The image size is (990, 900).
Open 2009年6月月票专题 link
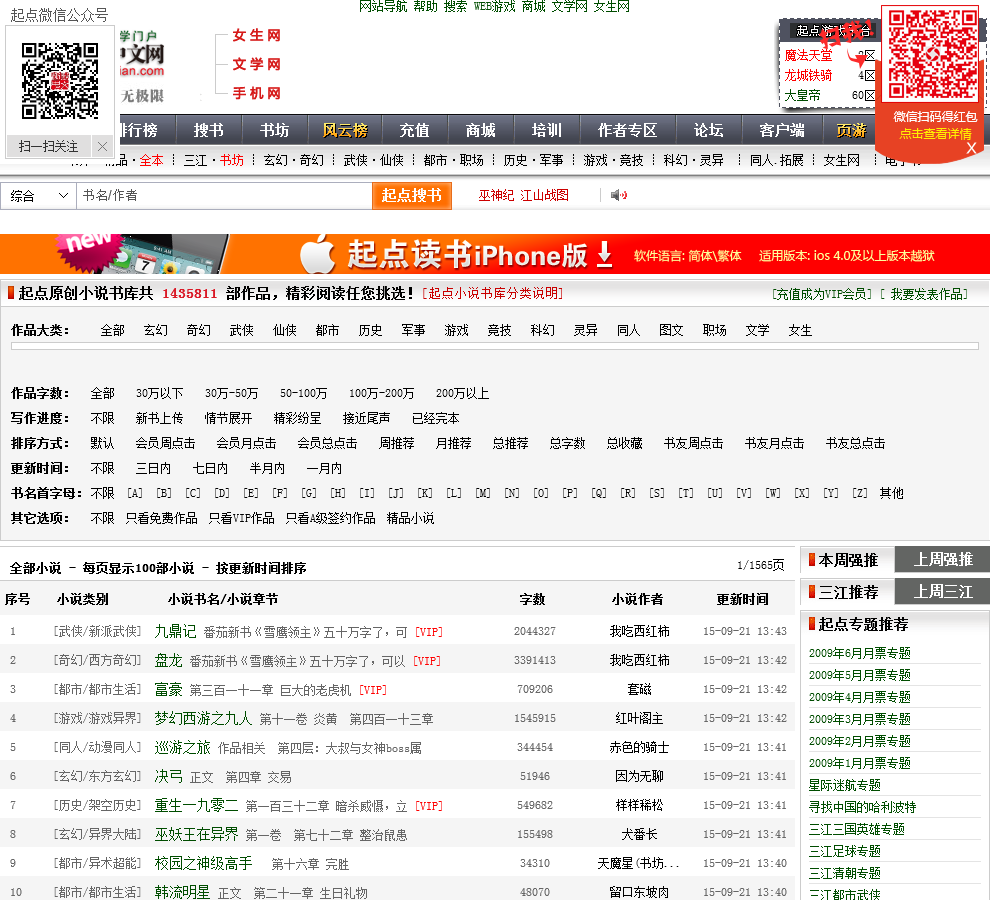[x=859, y=653]
